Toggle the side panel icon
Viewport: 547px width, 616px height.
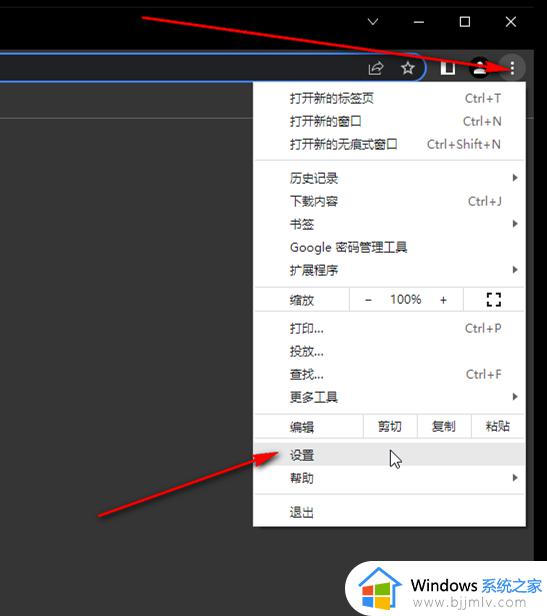coord(448,68)
